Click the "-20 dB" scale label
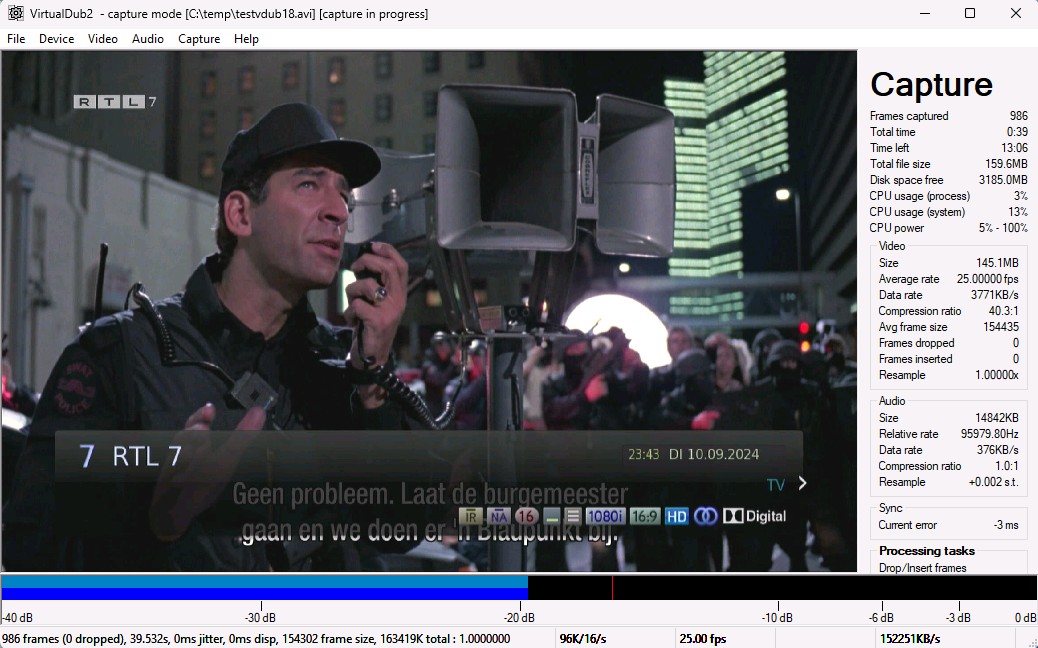This screenshot has width=1038, height=648. 519,618
